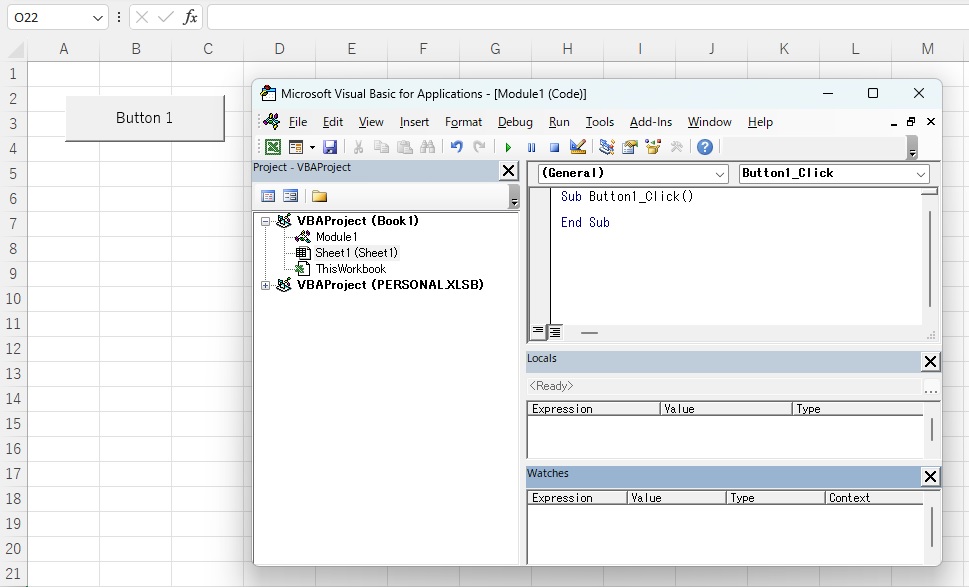Select ThisWorkbook in the project tree
969x587 pixels.
351,269
